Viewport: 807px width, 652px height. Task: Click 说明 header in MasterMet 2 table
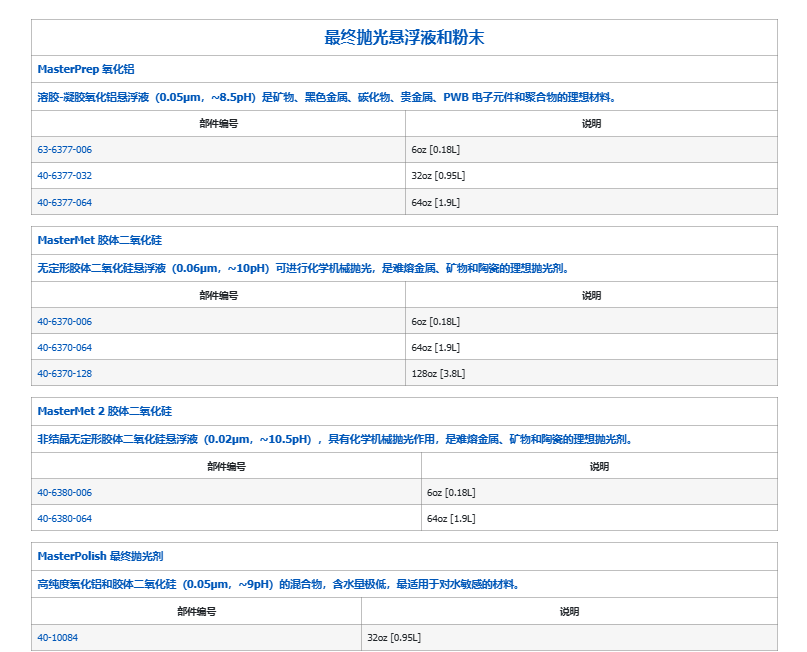[x=599, y=466]
